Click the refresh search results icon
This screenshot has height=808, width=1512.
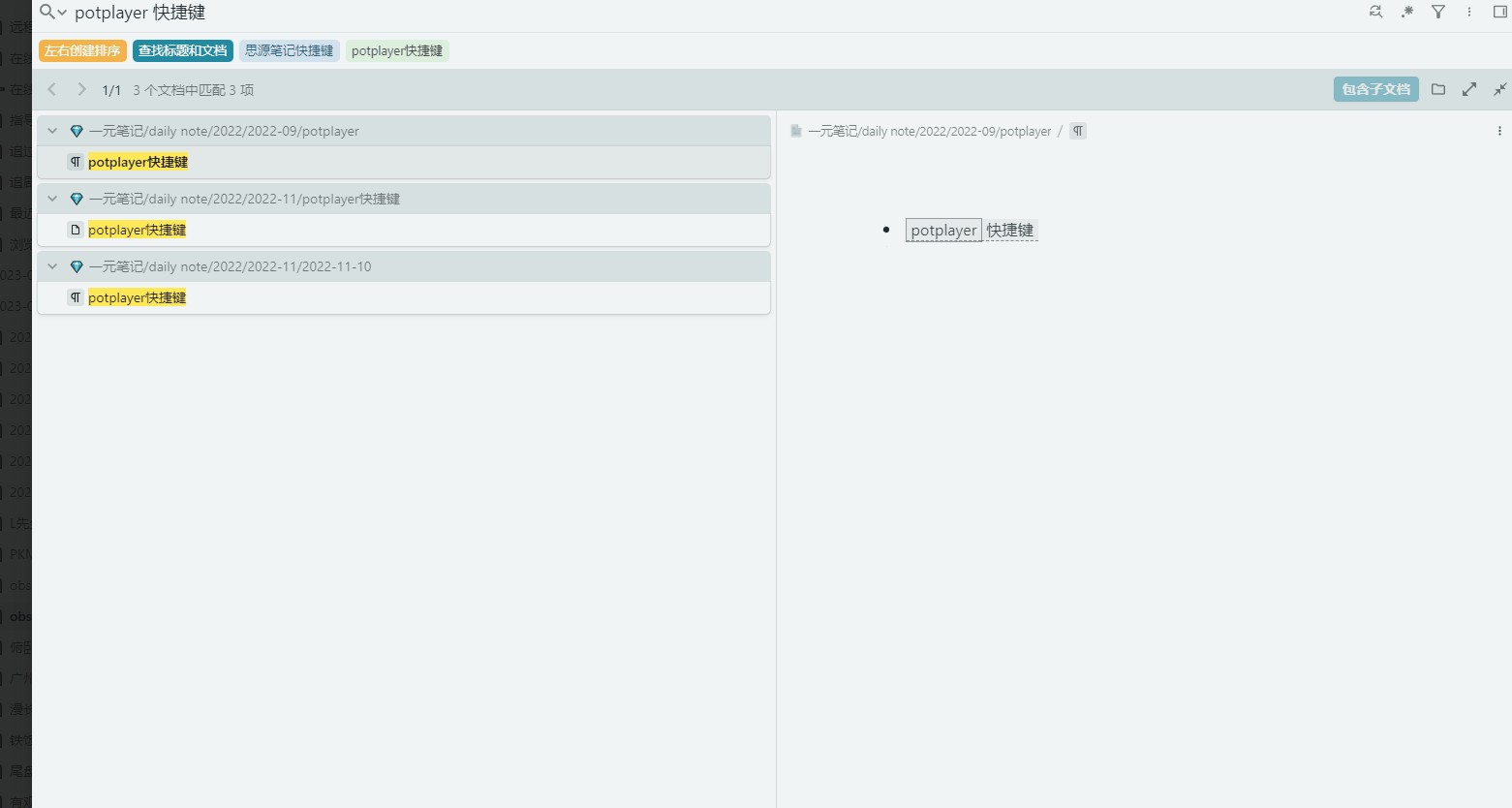[1375, 12]
